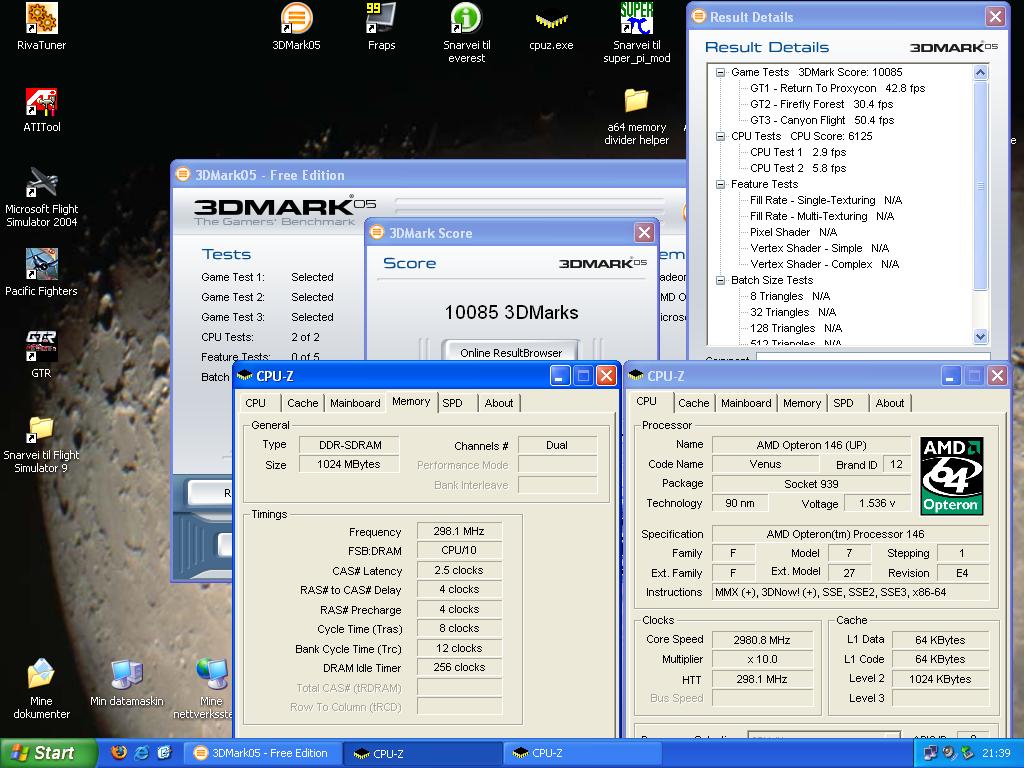Open Min datamaskin desktop icon
The image size is (1024, 768).
[x=127, y=683]
